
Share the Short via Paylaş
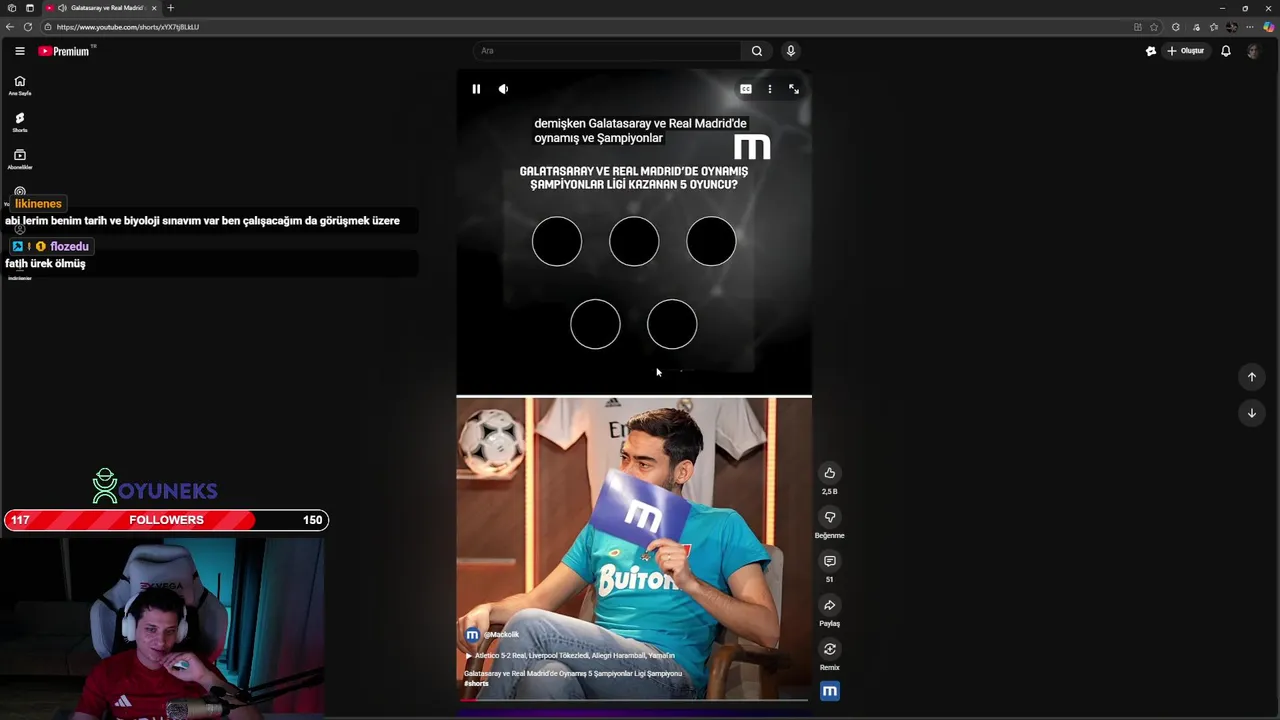[x=829, y=605]
